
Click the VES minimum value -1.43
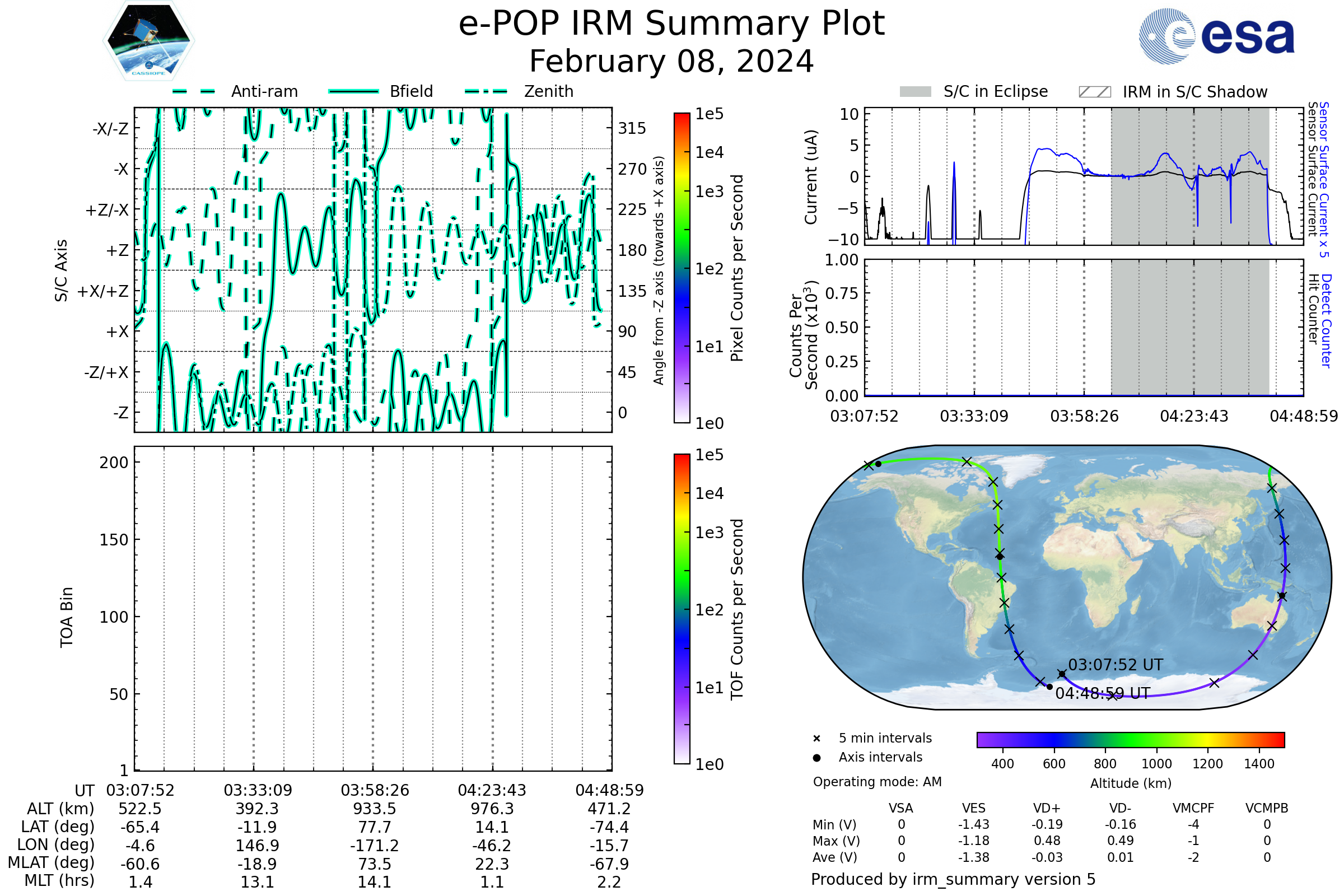tap(974, 824)
